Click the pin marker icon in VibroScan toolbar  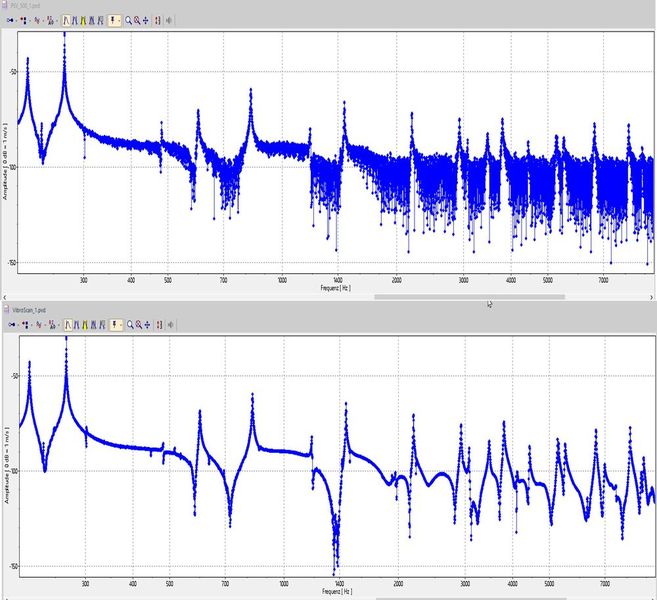click(114, 325)
